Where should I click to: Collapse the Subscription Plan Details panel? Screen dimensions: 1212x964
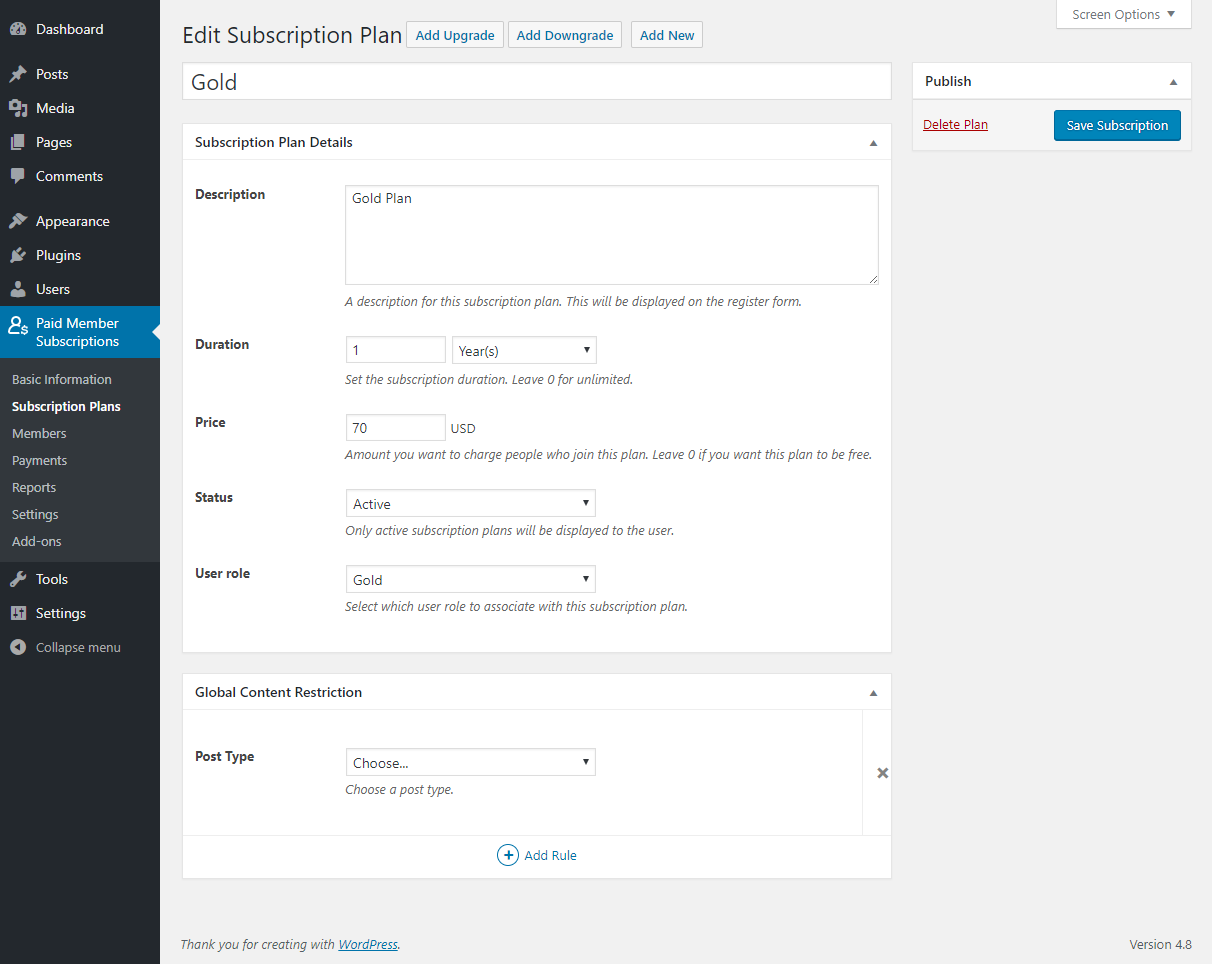[872, 142]
